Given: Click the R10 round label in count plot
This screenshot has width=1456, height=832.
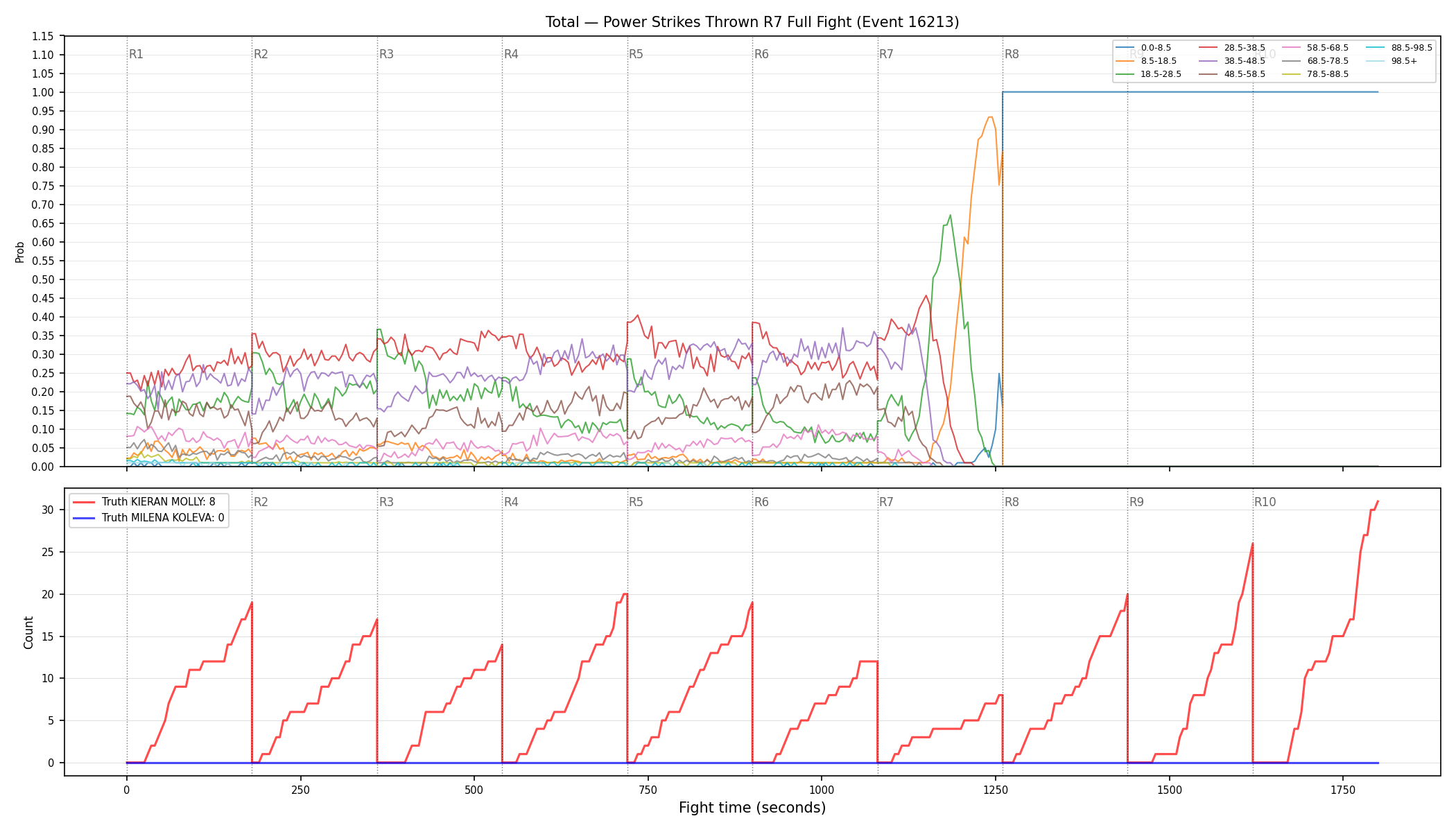Looking at the screenshot, I should [x=1265, y=502].
